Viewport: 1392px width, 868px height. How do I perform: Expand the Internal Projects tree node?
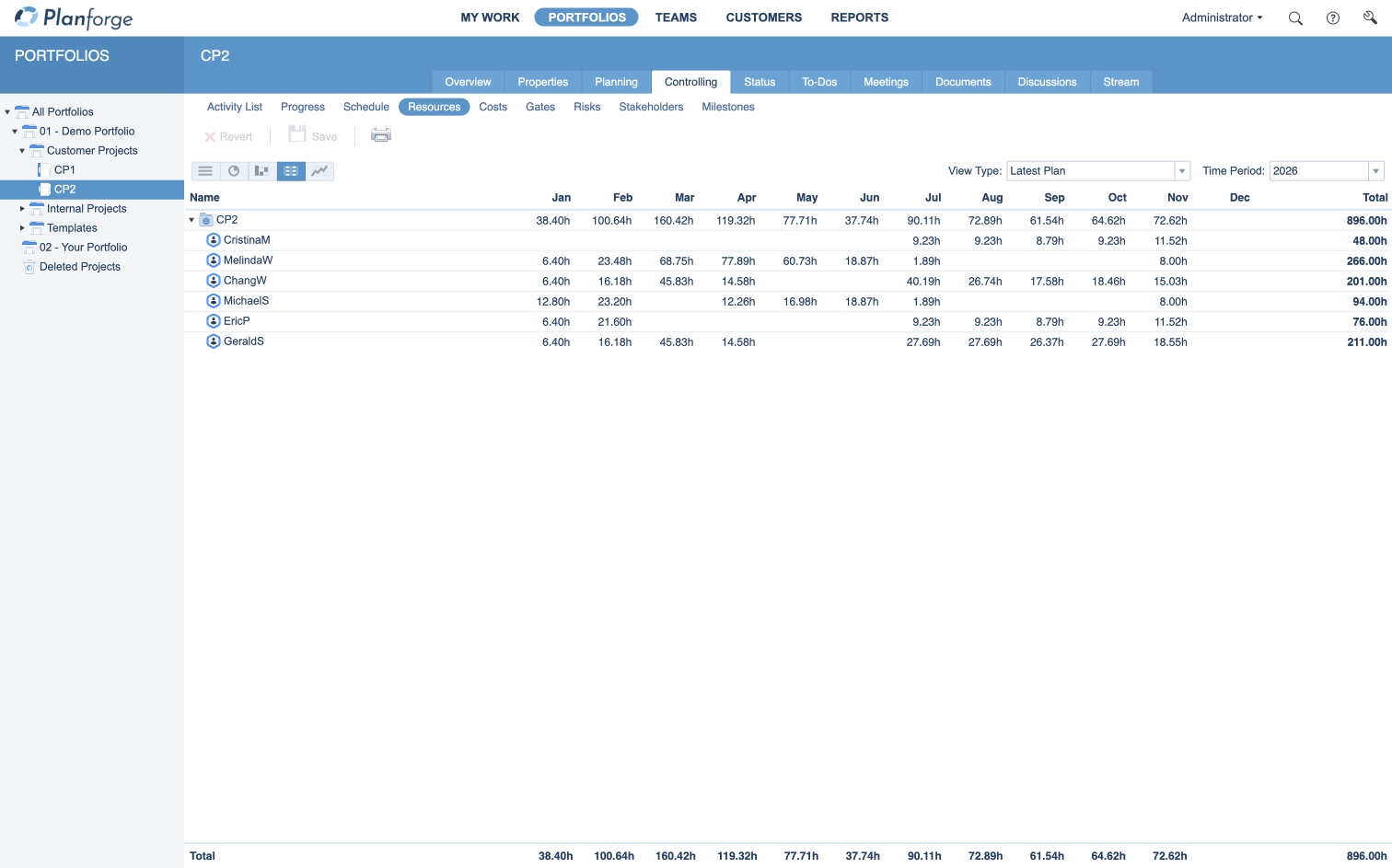click(22, 209)
